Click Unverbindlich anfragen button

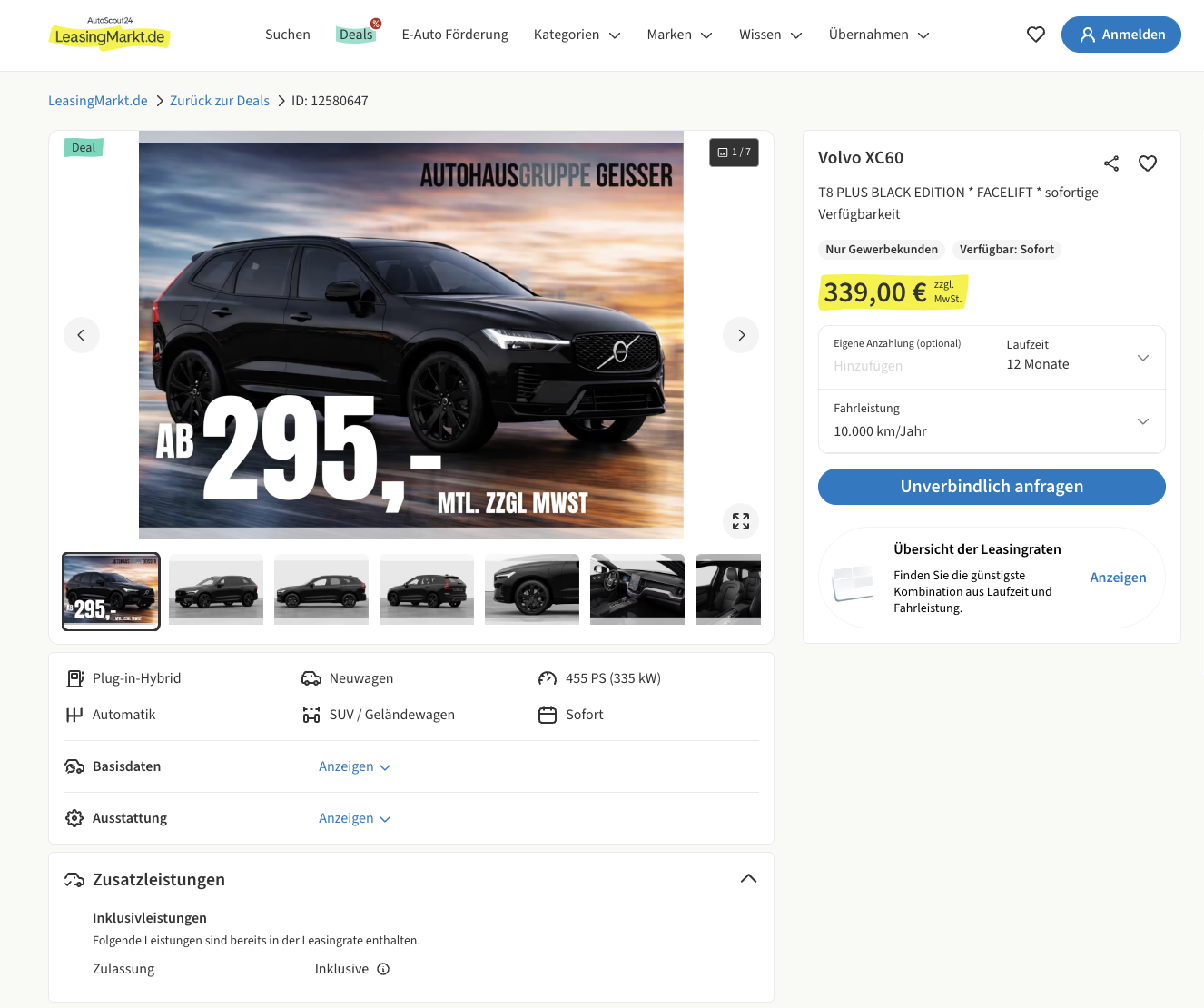[x=992, y=487]
